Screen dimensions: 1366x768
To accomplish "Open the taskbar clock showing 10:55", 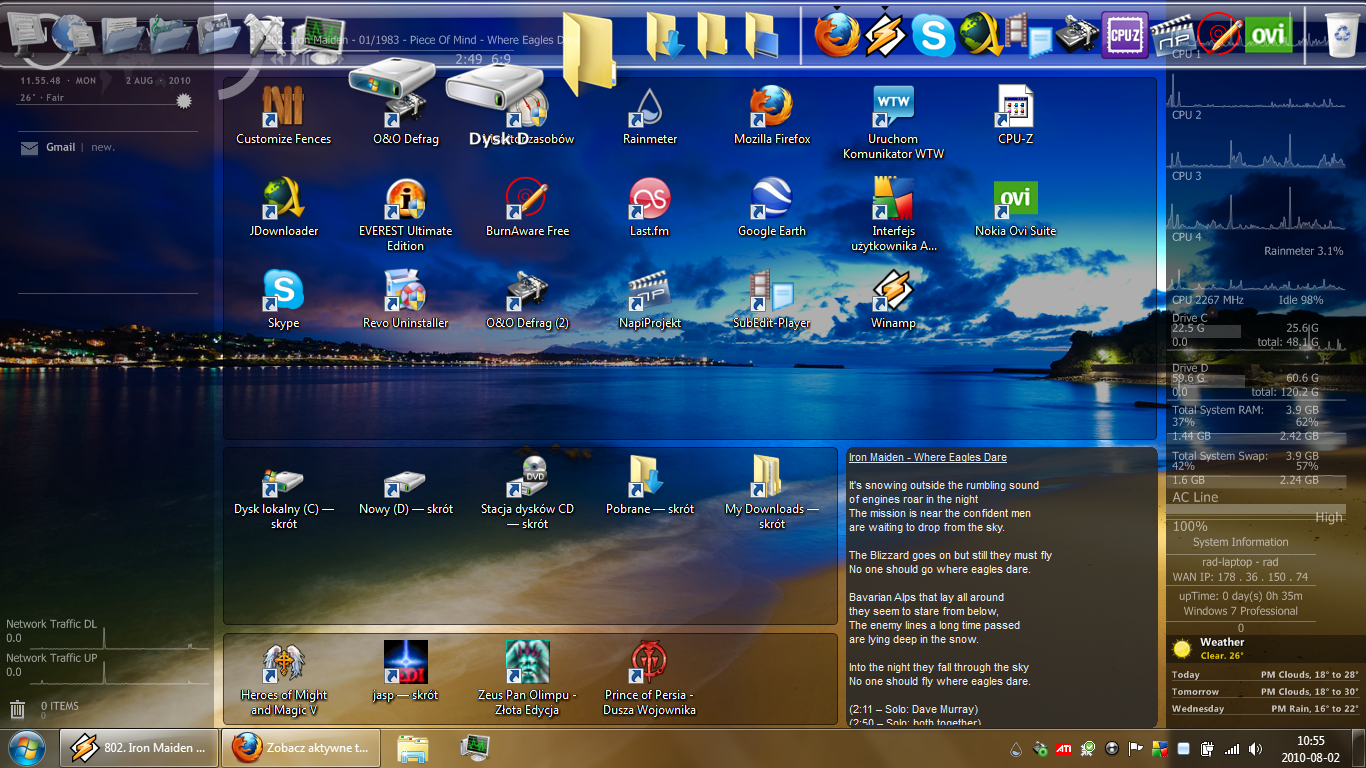I will pos(1310,749).
